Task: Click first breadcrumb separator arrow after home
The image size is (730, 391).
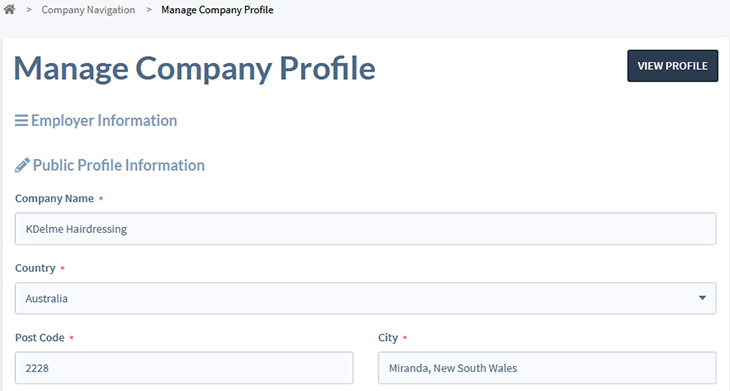Action: [x=29, y=10]
